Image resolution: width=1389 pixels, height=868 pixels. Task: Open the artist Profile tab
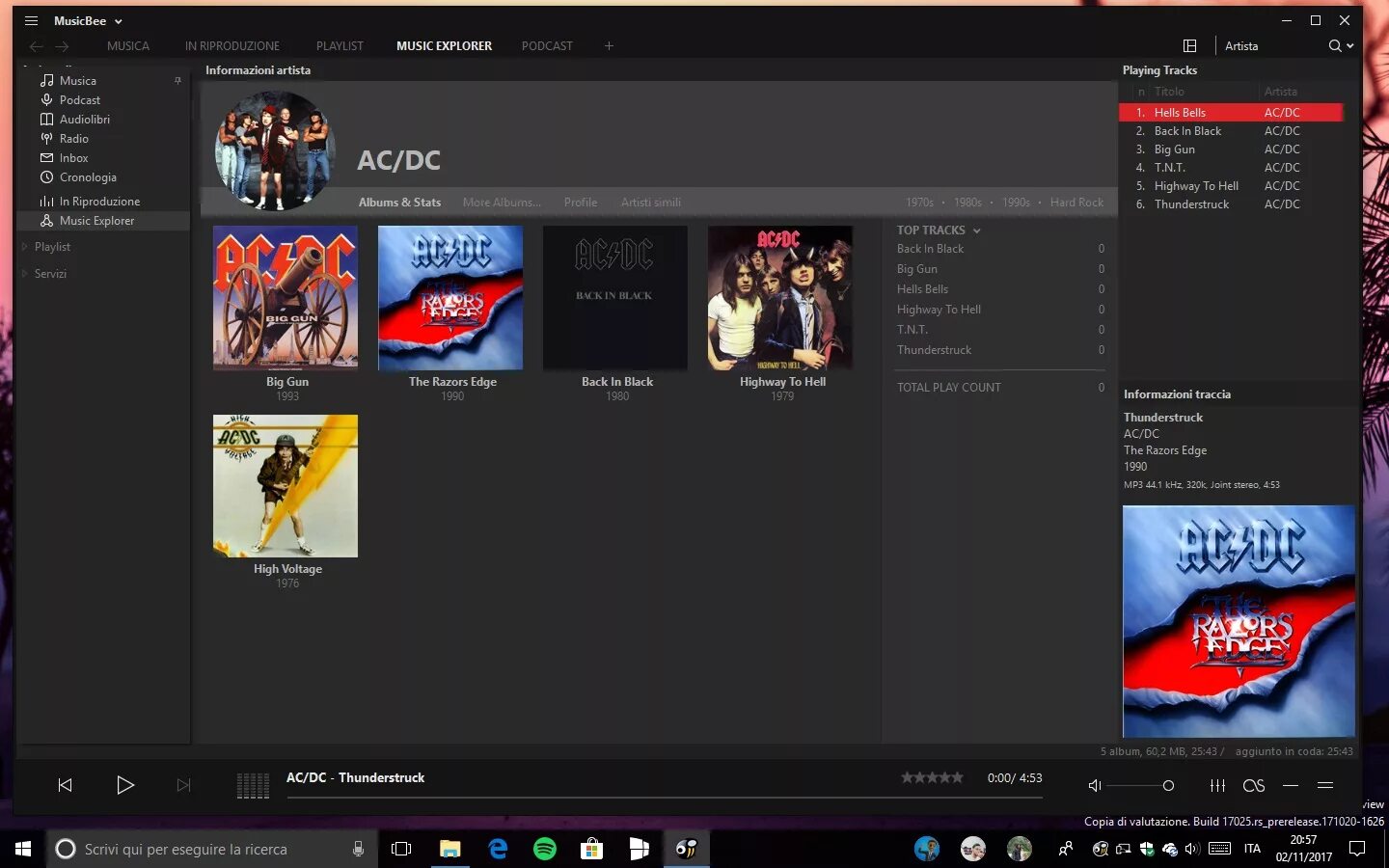pyautogui.click(x=581, y=203)
